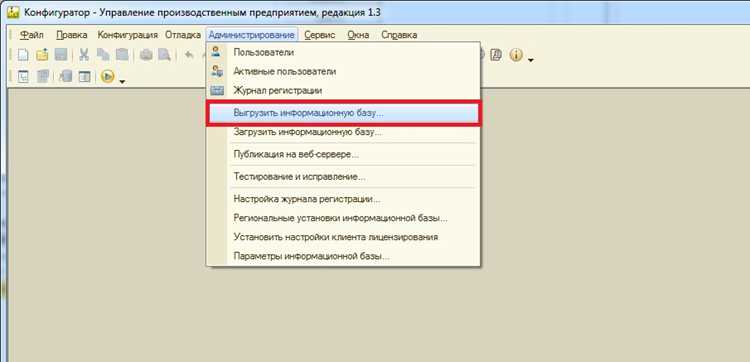Expand the toolbar options arrow after info icon
The width and height of the screenshot is (750, 362).
coord(531,61)
